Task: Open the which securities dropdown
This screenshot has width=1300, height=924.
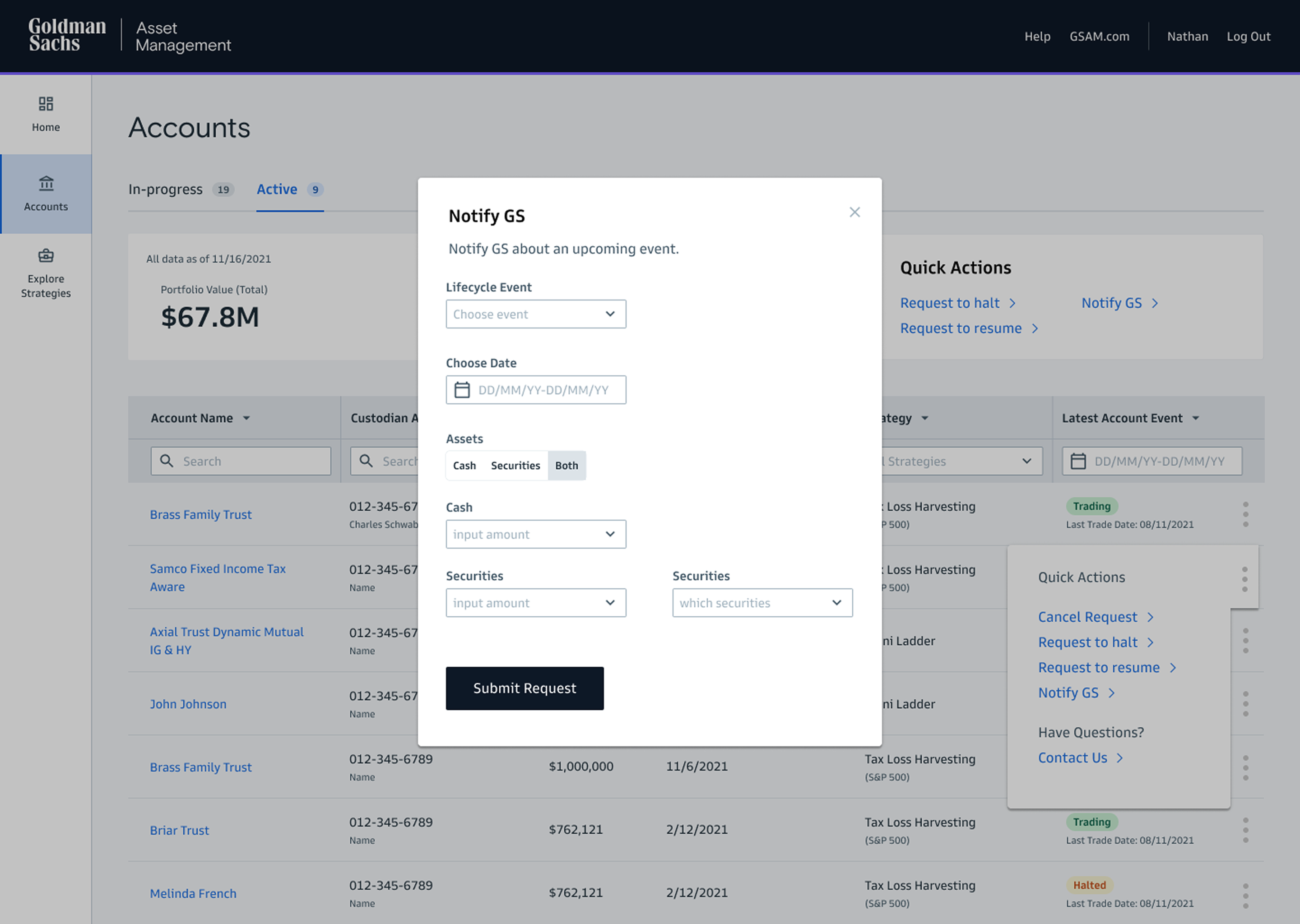Action: click(x=762, y=602)
